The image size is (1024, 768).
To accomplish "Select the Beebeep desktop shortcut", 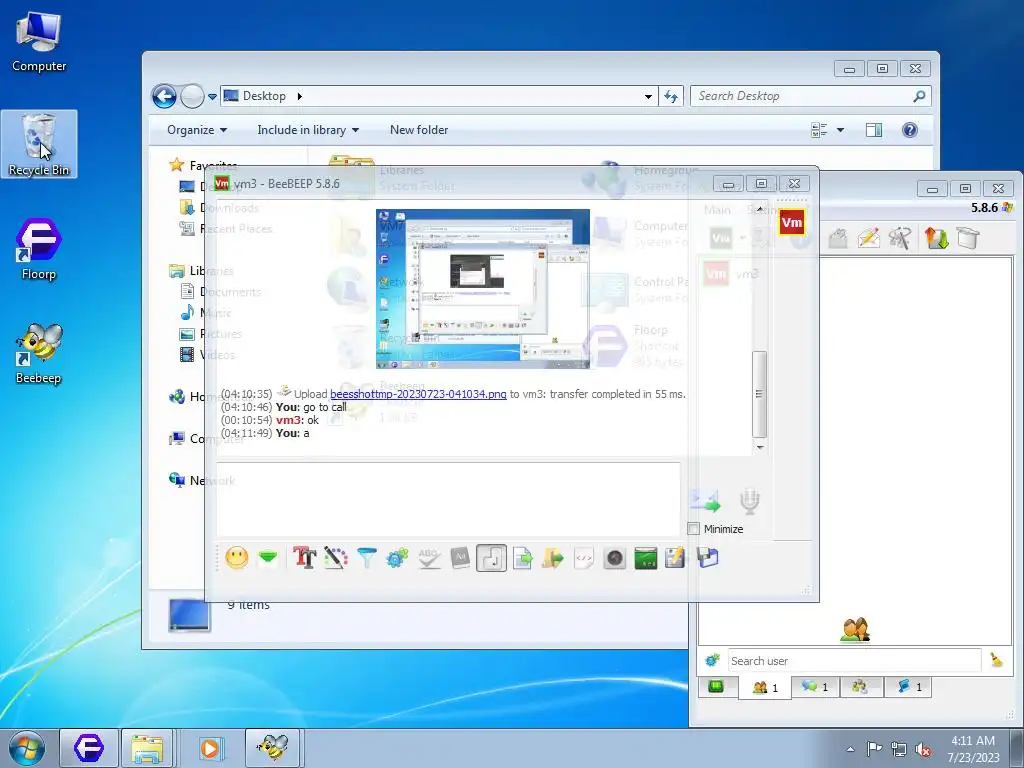I will coord(39,353).
